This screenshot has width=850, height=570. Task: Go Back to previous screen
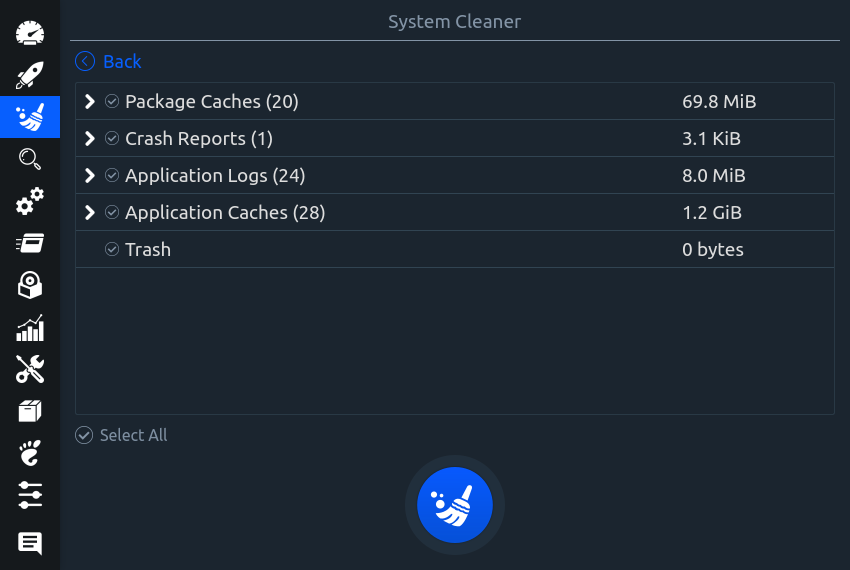[108, 61]
